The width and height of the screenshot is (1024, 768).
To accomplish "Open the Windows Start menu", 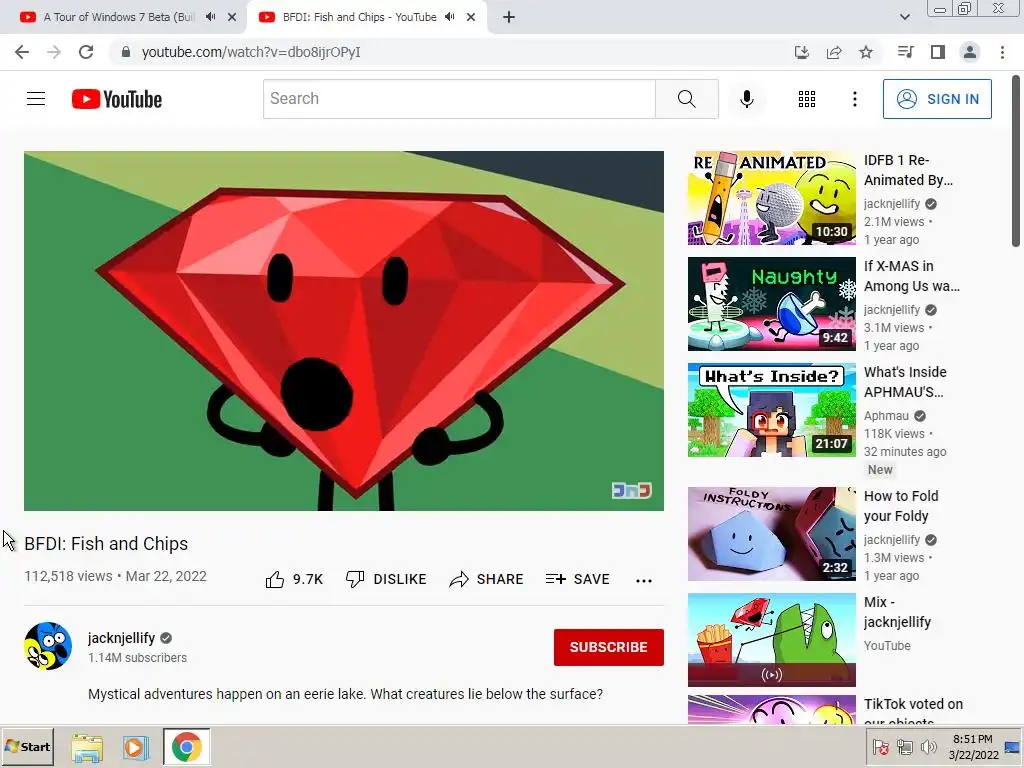I will click(27, 746).
